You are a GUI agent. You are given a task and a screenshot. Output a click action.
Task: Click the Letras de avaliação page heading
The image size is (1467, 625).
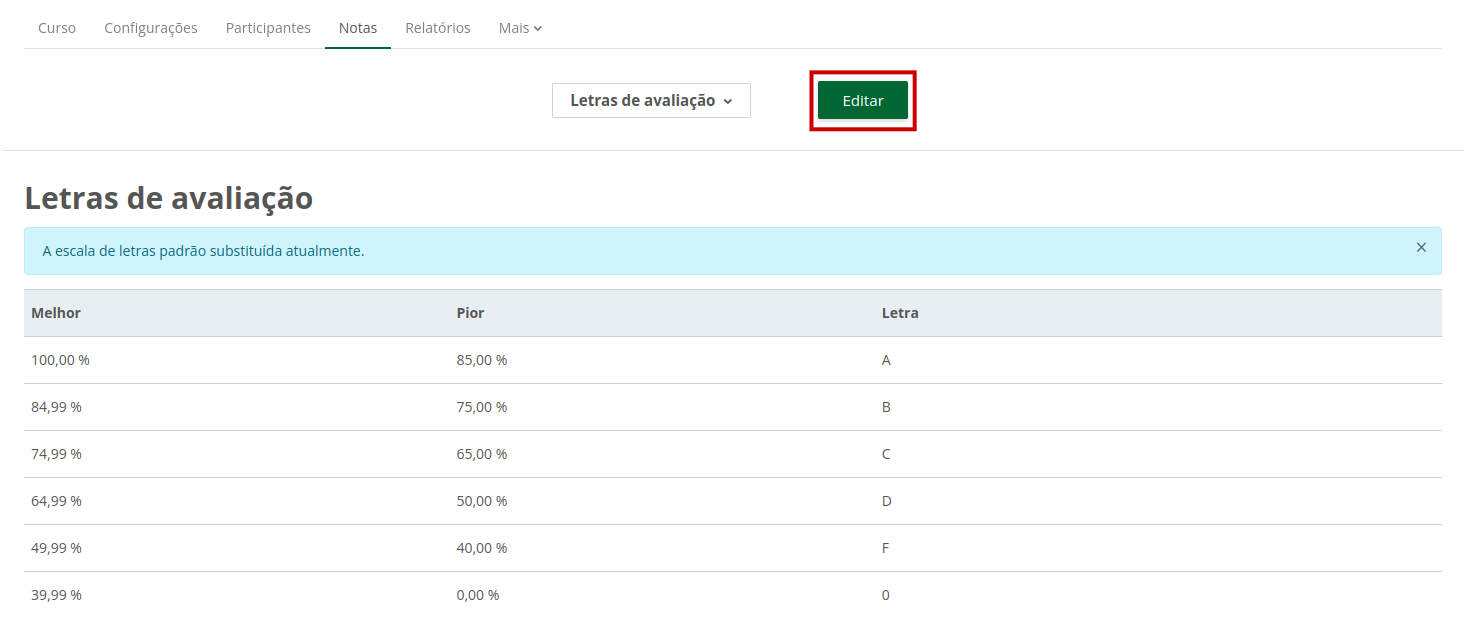tap(168, 198)
